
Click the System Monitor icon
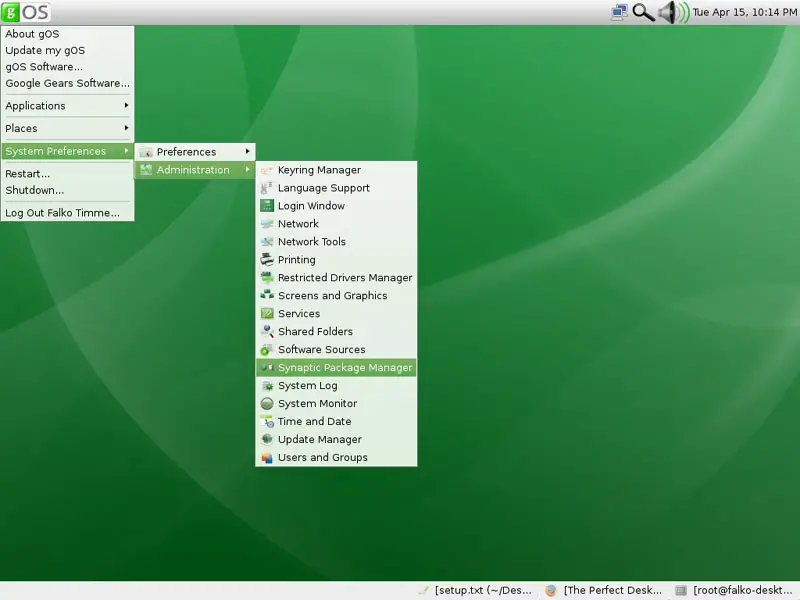tap(267, 403)
